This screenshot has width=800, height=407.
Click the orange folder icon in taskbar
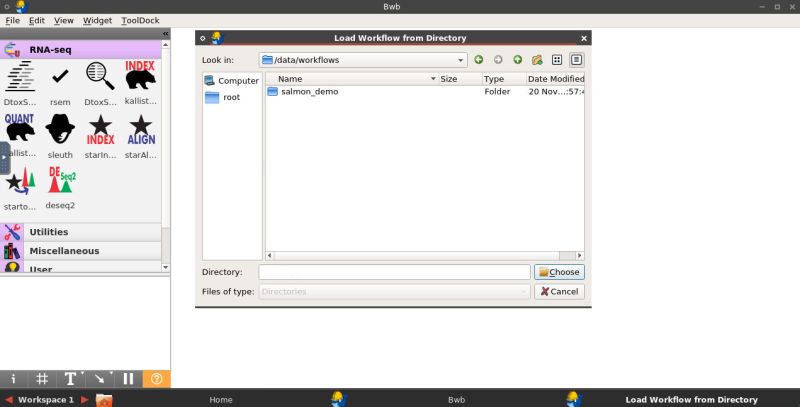point(104,400)
